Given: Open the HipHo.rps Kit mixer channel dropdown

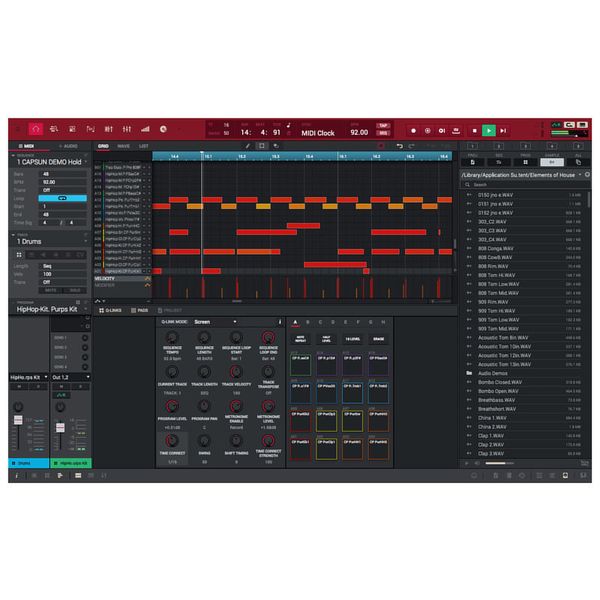Looking at the screenshot, I should pyautogui.click(x=29, y=377).
